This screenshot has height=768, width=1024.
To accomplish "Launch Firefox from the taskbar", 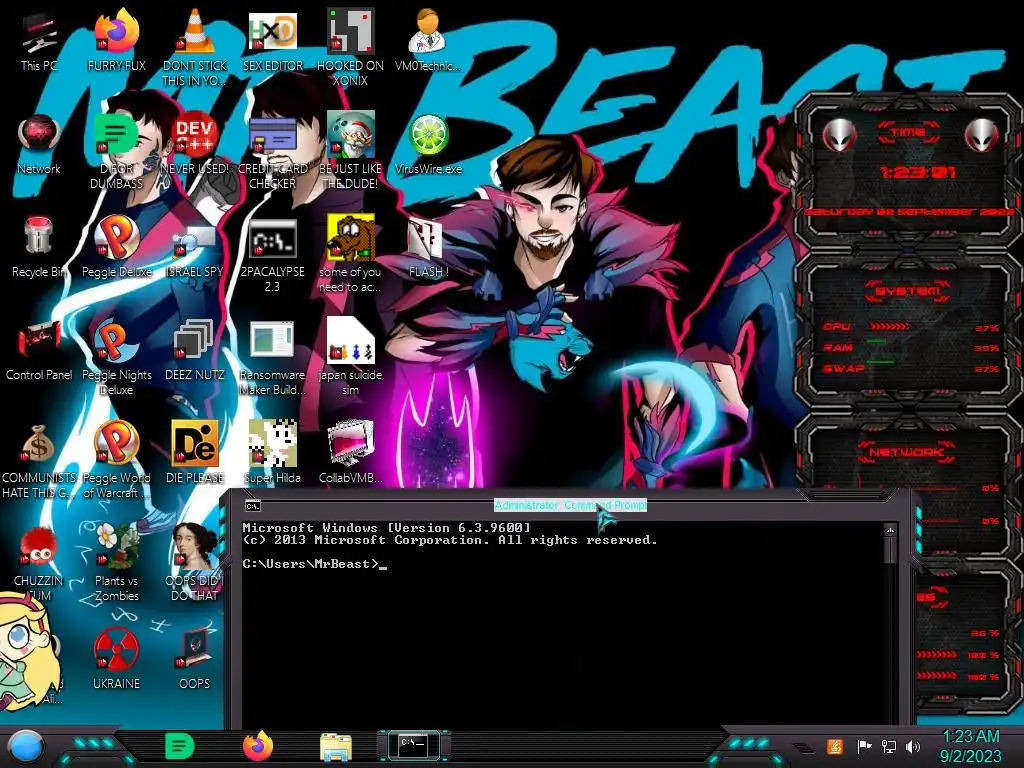I will [258, 746].
